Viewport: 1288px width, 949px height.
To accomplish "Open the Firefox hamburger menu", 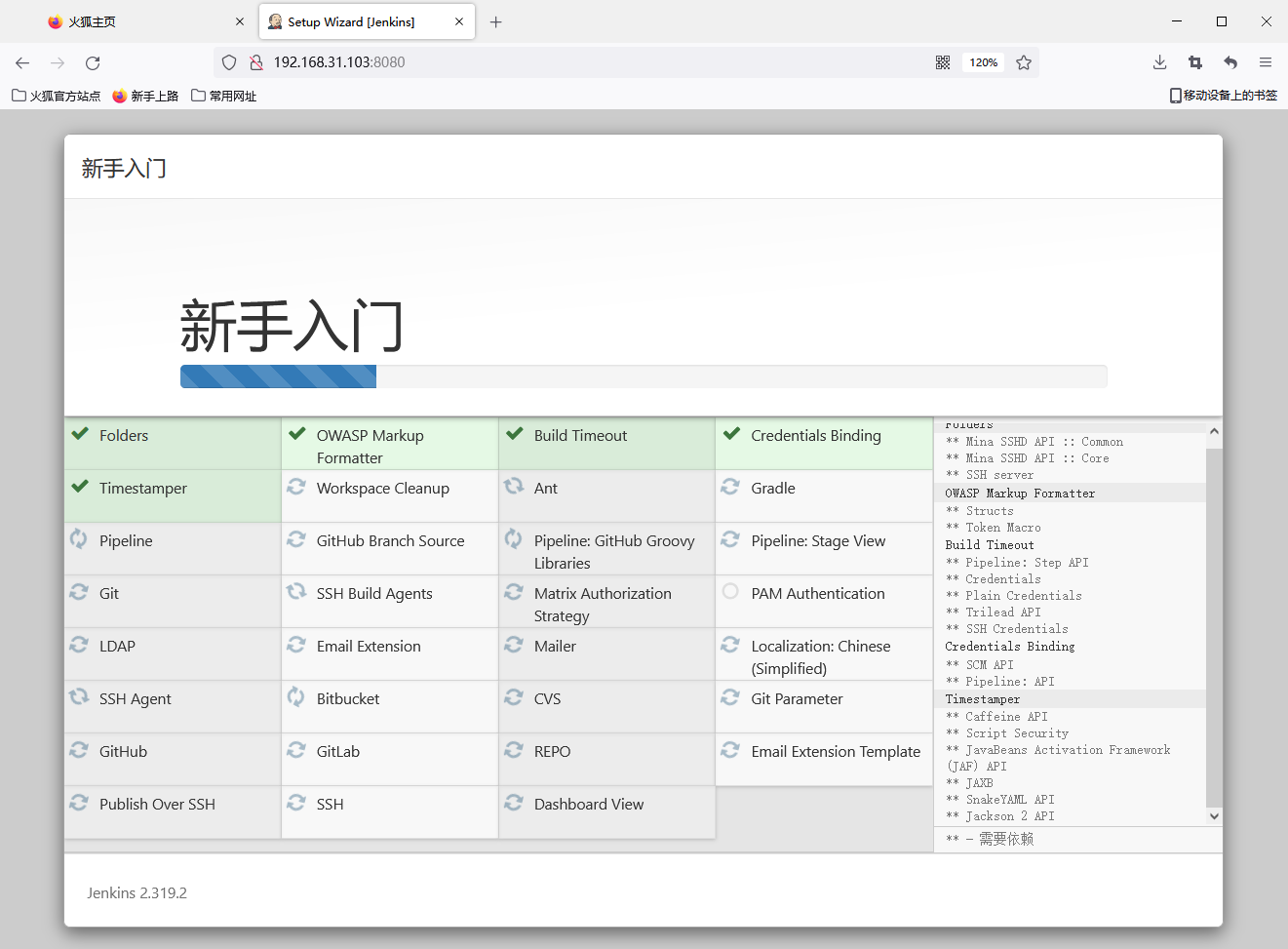I will coord(1266,62).
